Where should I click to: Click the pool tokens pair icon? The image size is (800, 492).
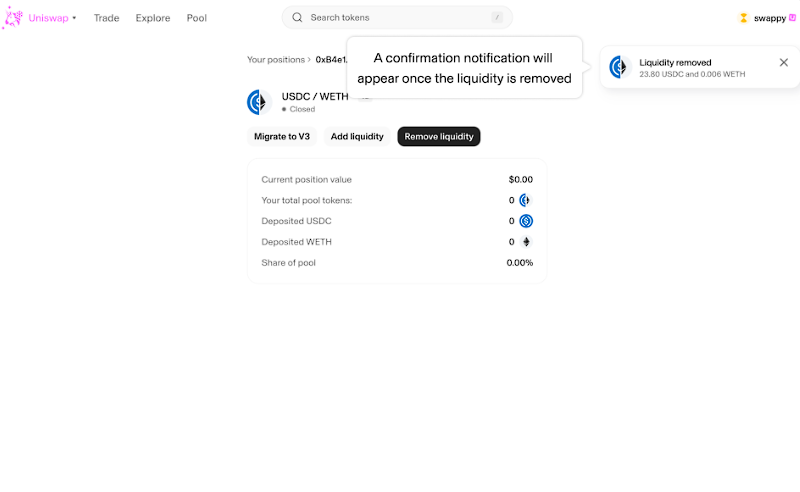coord(525,201)
